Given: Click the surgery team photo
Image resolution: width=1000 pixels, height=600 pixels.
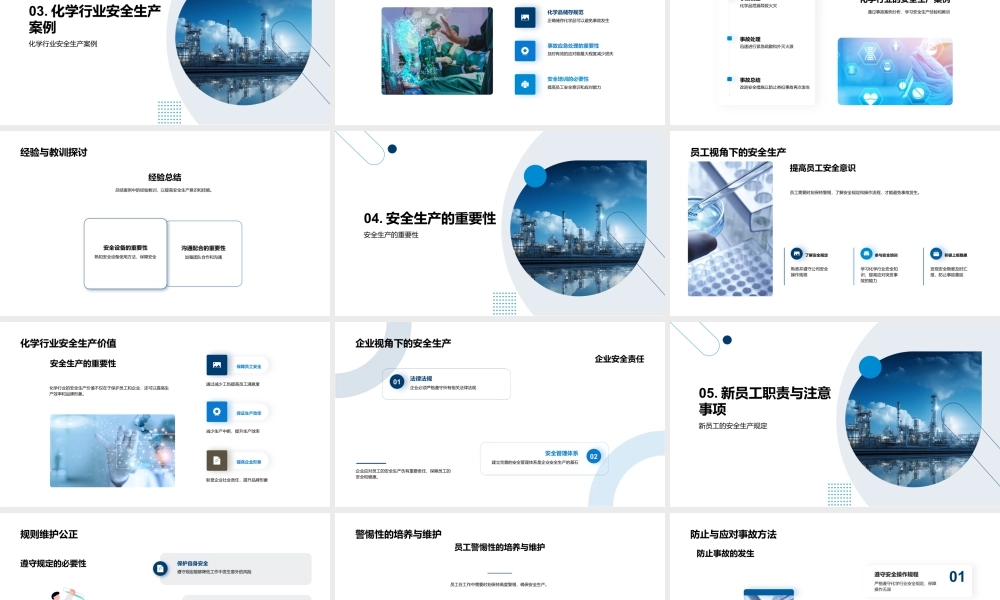Looking at the screenshot, I should (x=437, y=51).
